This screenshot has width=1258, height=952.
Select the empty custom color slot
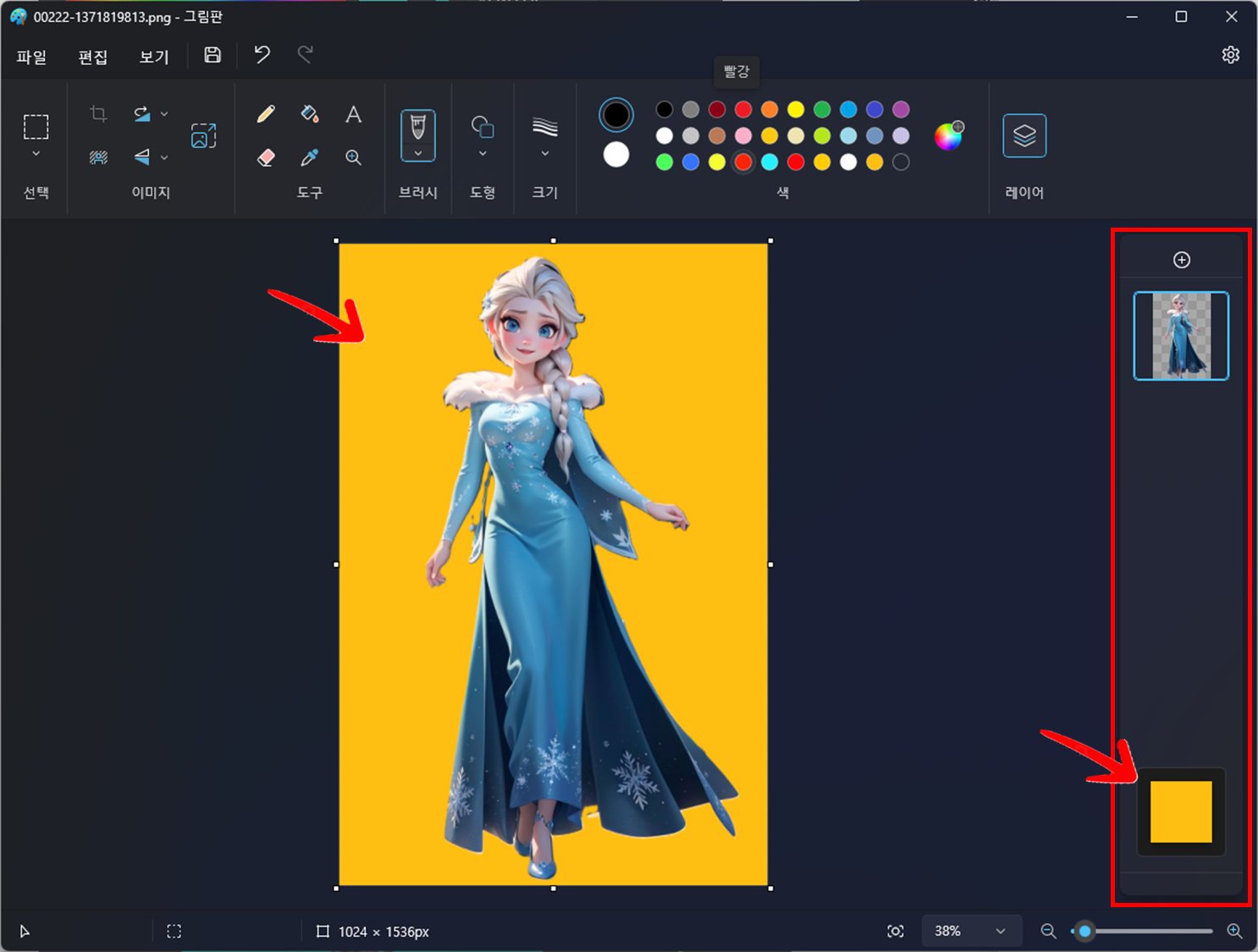coord(901,162)
